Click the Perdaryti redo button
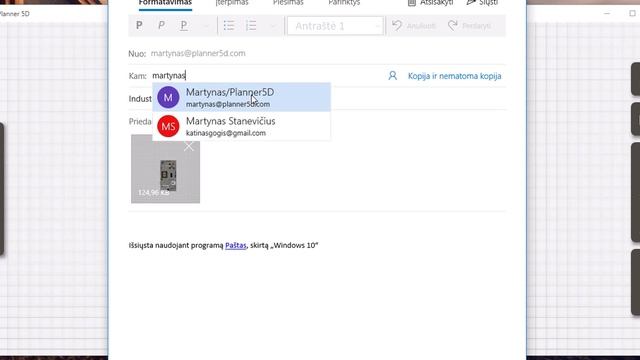The height and width of the screenshot is (360, 640). [x=469, y=26]
